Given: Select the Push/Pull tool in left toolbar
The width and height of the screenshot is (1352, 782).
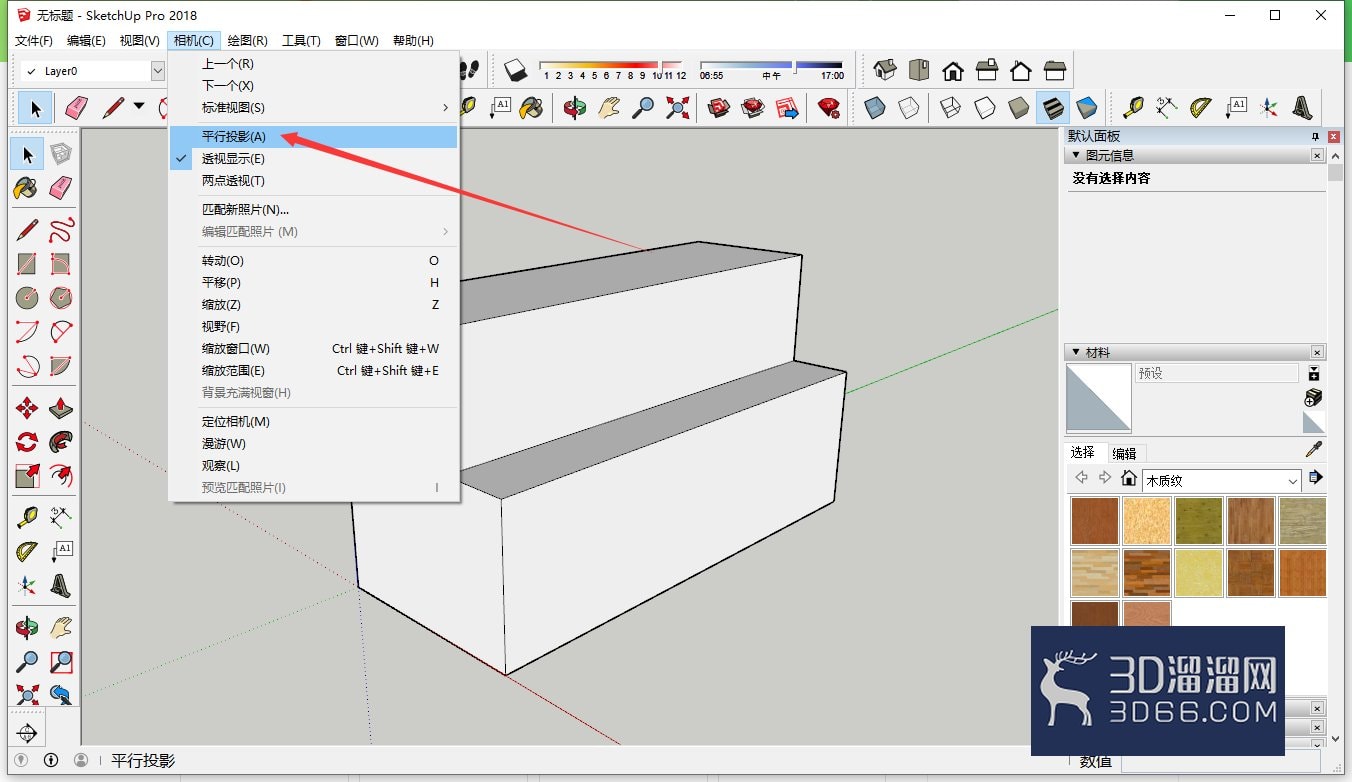Looking at the screenshot, I should (61, 408).
